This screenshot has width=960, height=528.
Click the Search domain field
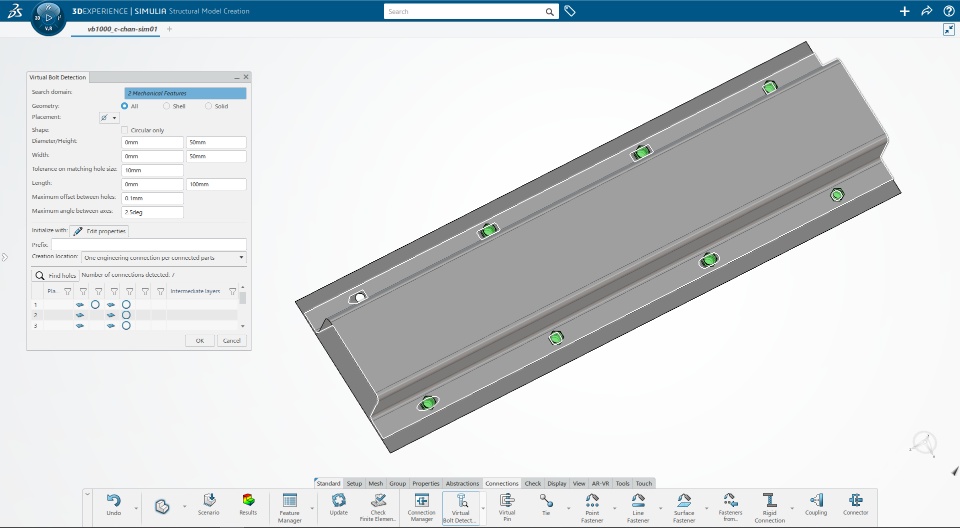(x=185, y=93)
